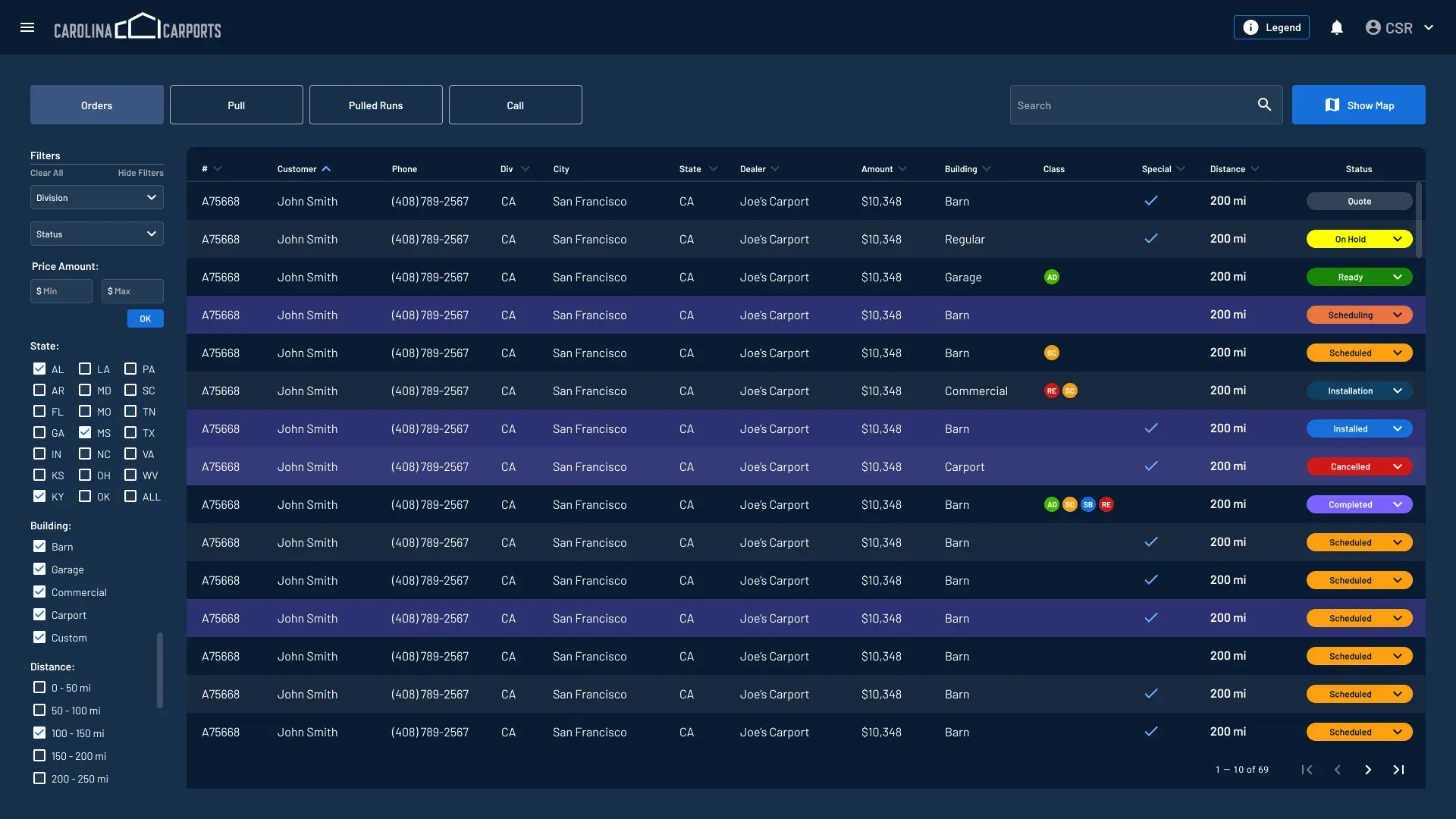Switch to the Pull tab

coord(237,105)
